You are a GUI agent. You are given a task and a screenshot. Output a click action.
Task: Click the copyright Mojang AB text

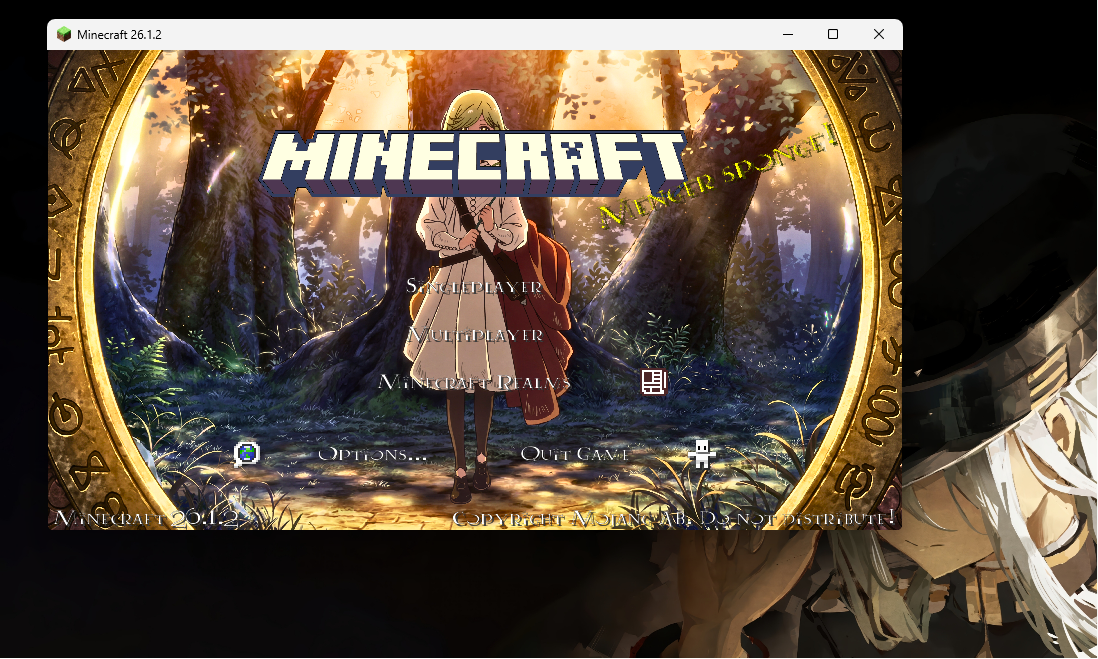click(674, 518)
